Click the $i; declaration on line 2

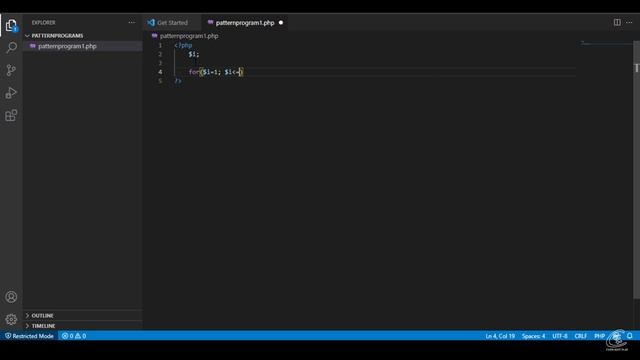193,54
